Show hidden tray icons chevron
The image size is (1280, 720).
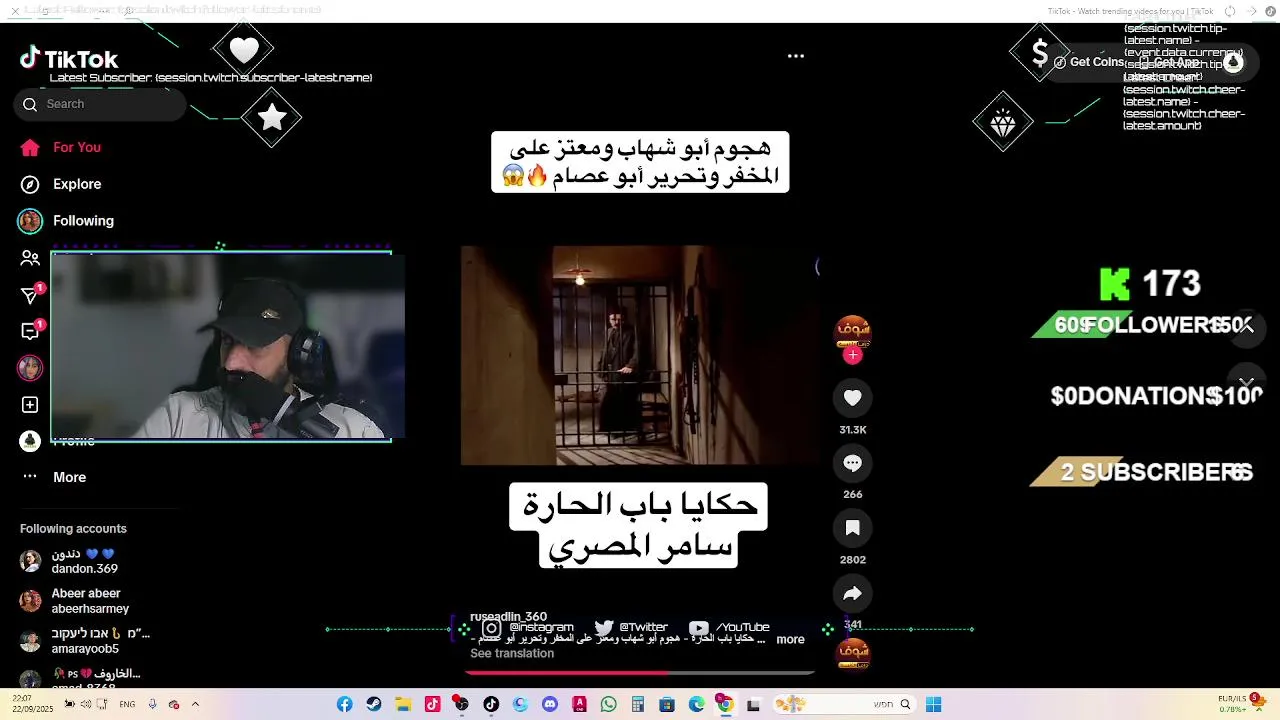pyautogui.click(x=195, y=704)
